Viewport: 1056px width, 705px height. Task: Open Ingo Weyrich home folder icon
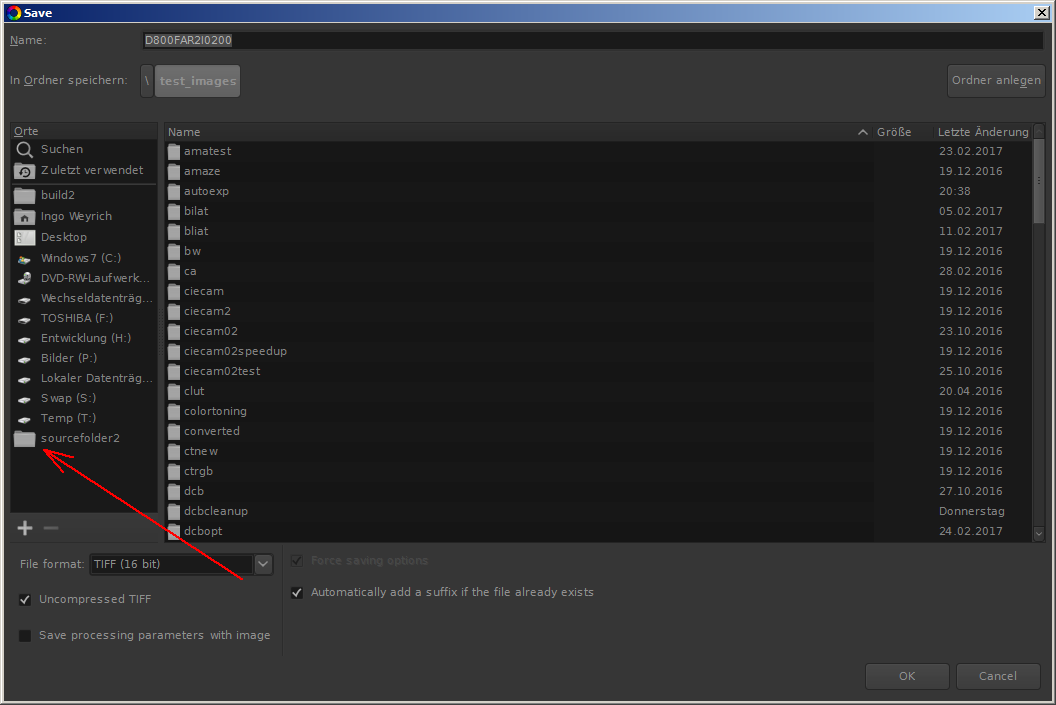click(x=24, y=217)
